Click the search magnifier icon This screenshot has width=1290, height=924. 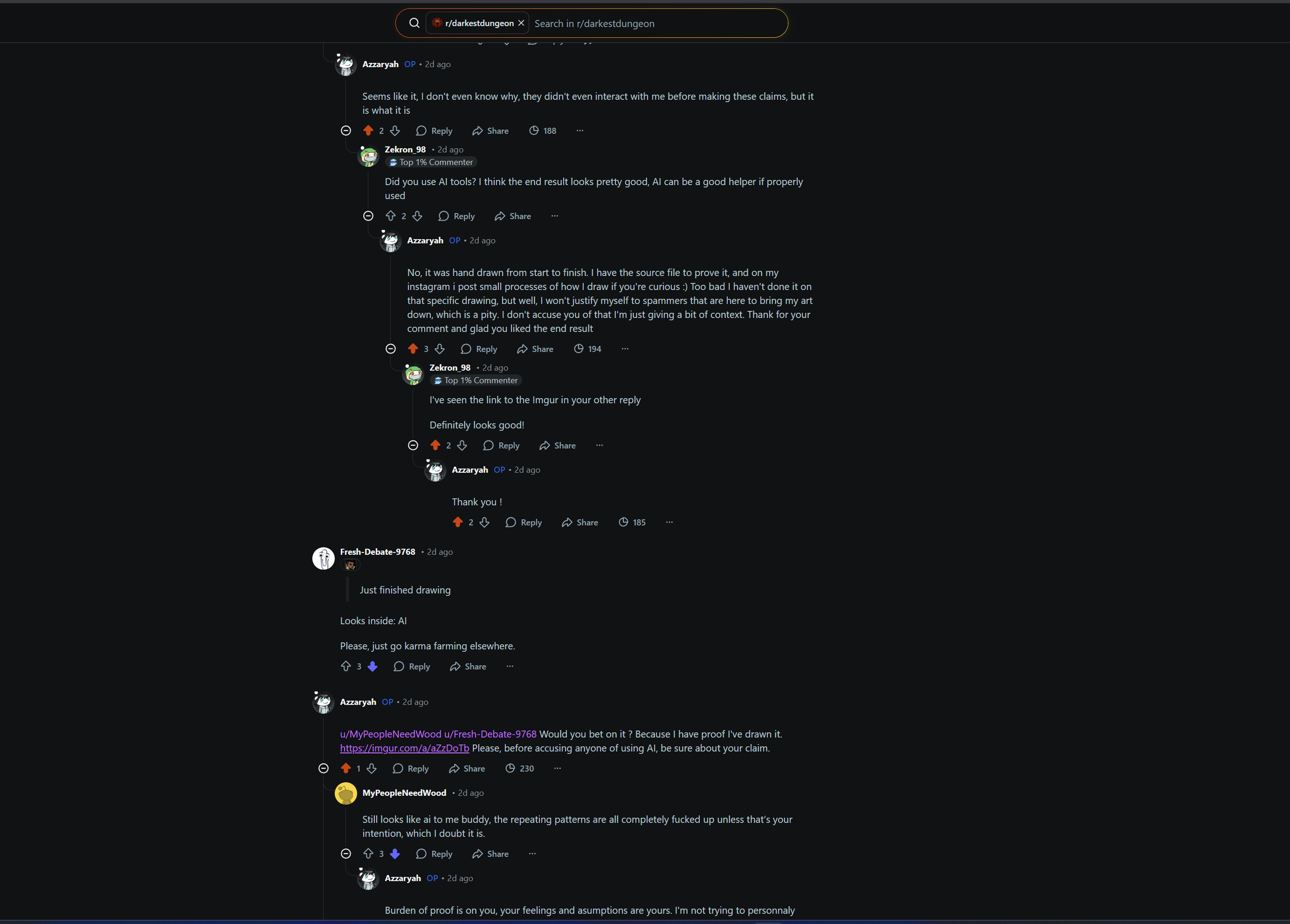[x=414, y=23]
